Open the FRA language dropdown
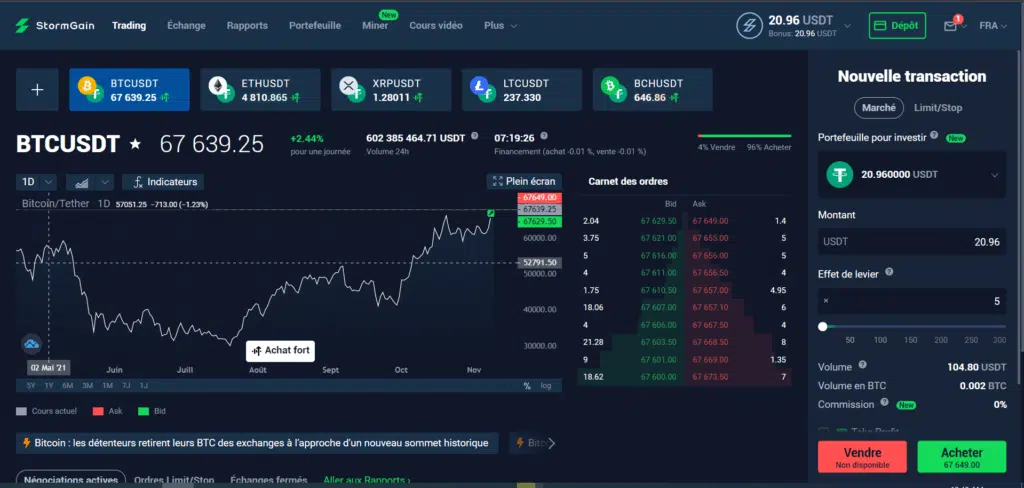The width and height of the screenshot is (1024, 488). coord(993,25)
